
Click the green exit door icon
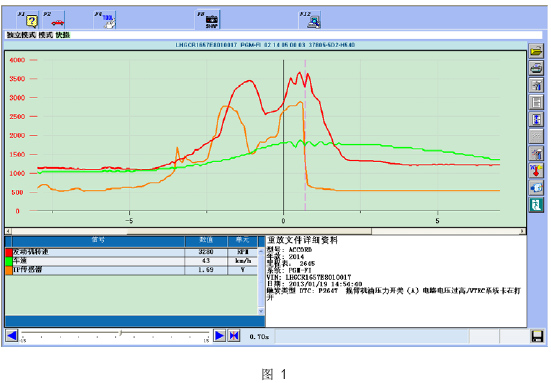point(536,205)
